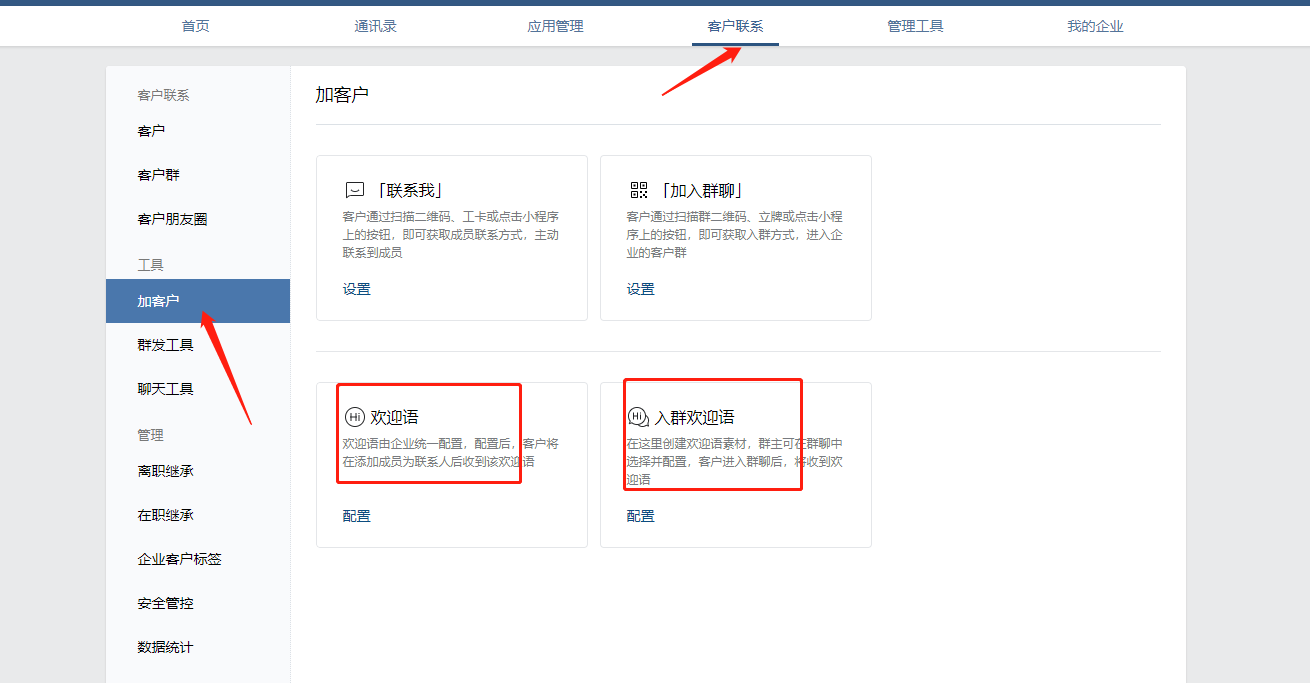Choose 群发工具 in the sidebar
The height and width of the screenshot is (683, 1310).
[165, 345]
